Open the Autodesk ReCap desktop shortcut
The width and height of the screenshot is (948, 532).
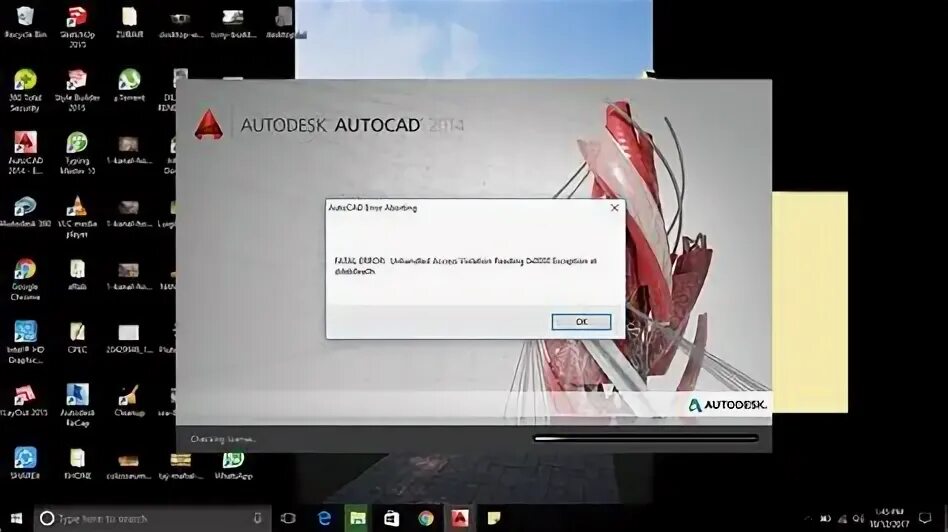77,405
